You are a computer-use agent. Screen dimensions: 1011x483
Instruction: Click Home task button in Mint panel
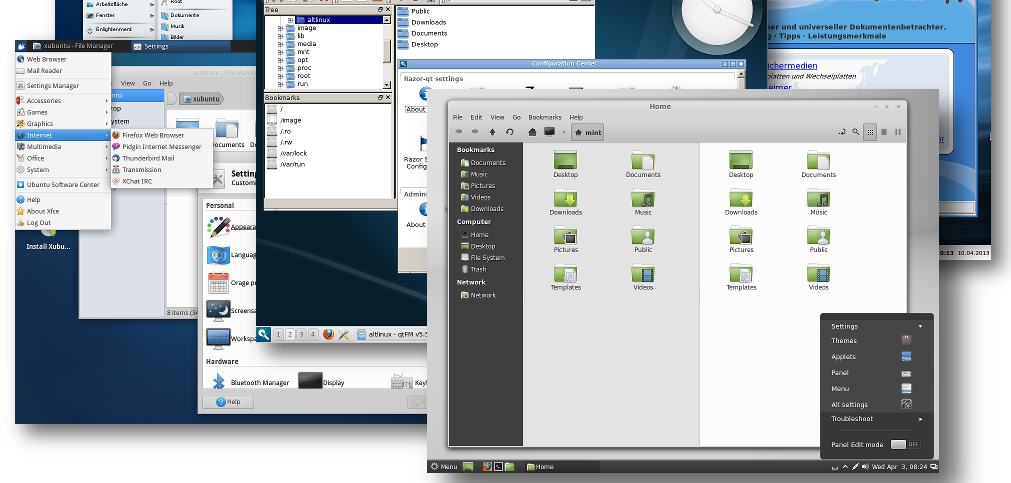pyautogui.click(x=561, y=466)
